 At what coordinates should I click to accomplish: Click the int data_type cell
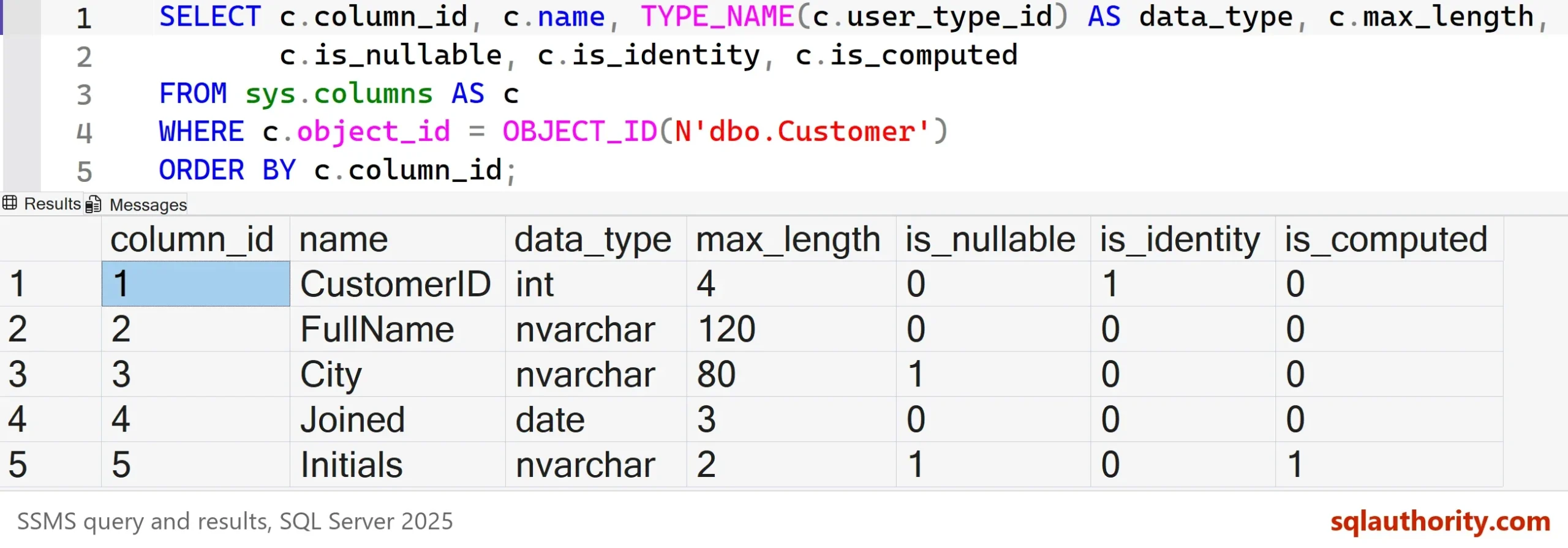click(596, 284)
